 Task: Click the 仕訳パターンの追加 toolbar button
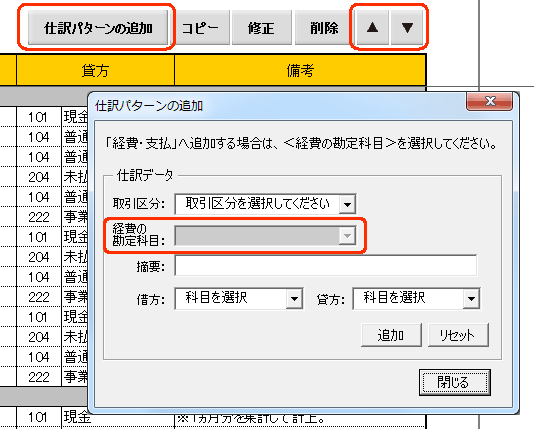point(98,28)
